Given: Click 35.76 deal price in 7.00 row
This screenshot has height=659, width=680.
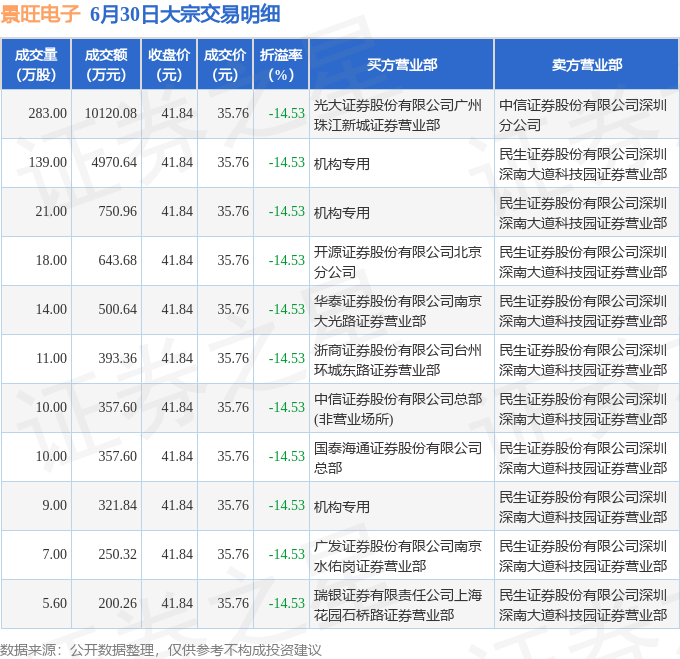Looking at the screenshot, I should [233, 555].
